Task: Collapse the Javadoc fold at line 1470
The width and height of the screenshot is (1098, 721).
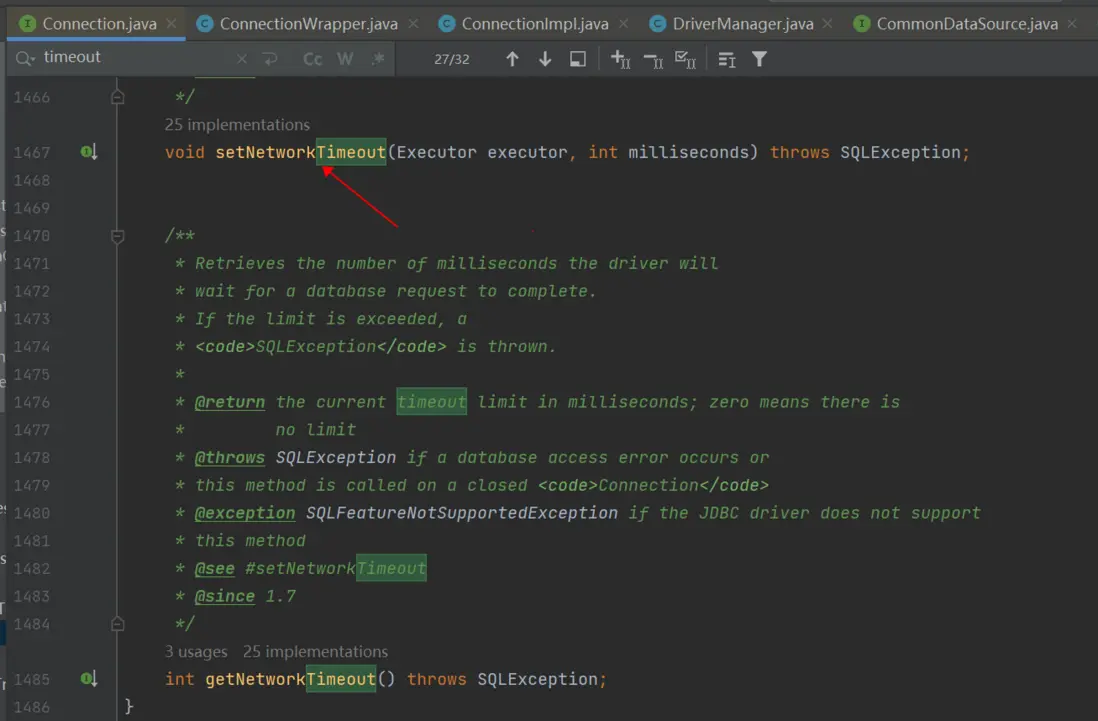Action: (x=118, y=236)
